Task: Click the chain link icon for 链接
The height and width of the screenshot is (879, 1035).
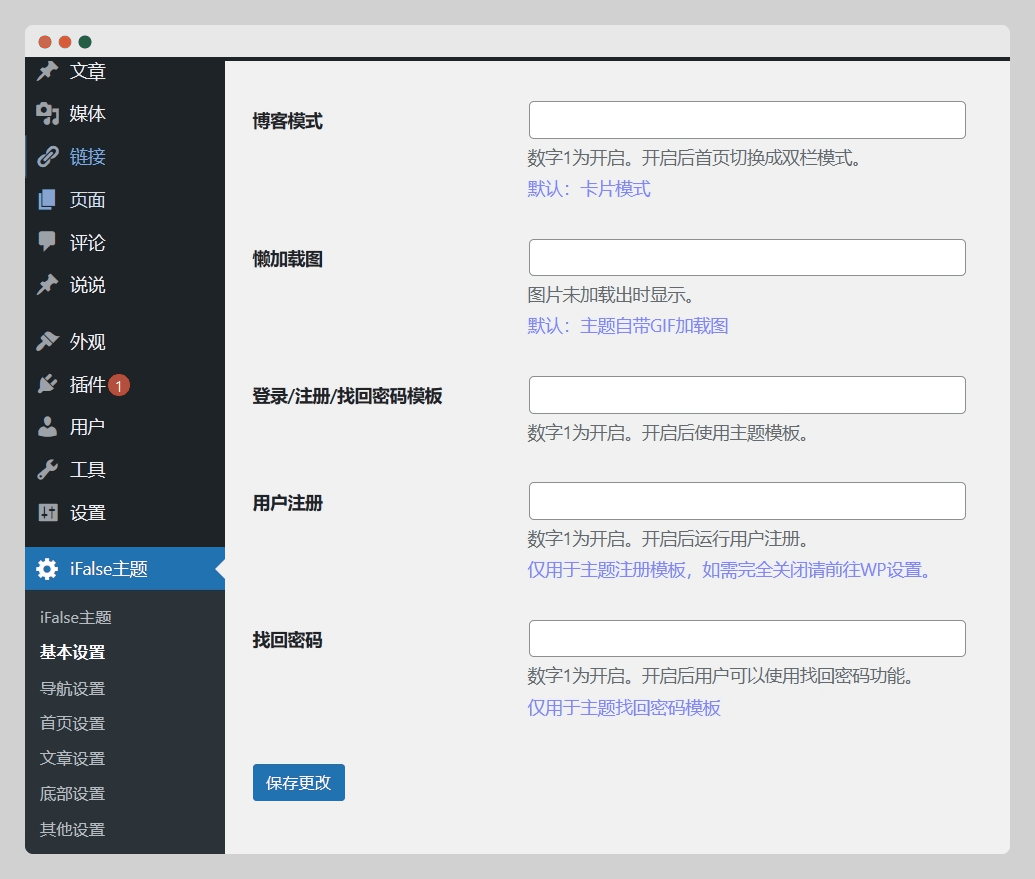Action: tap(47, 157)
